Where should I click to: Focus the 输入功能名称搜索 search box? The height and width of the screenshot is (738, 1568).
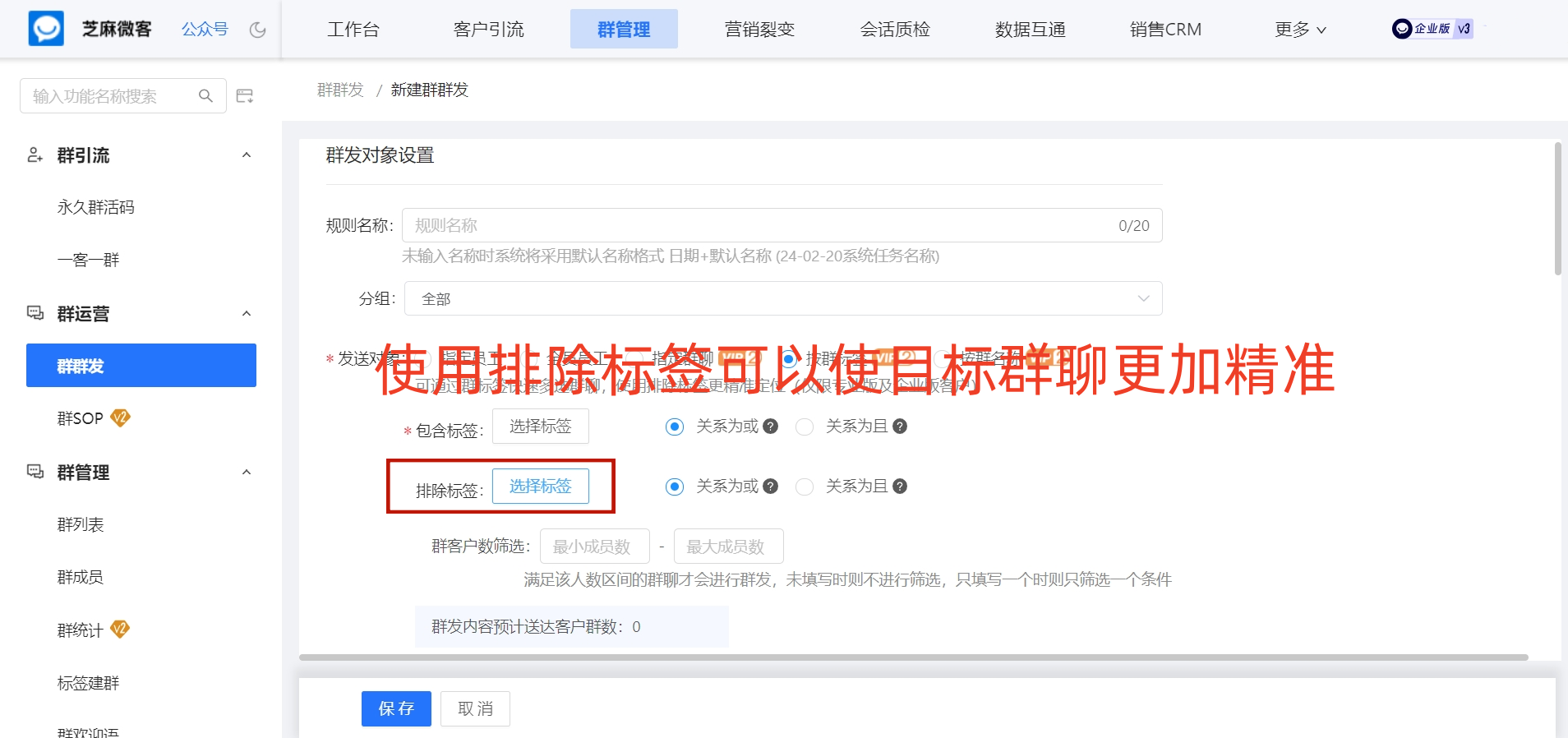tap(123, 96)
